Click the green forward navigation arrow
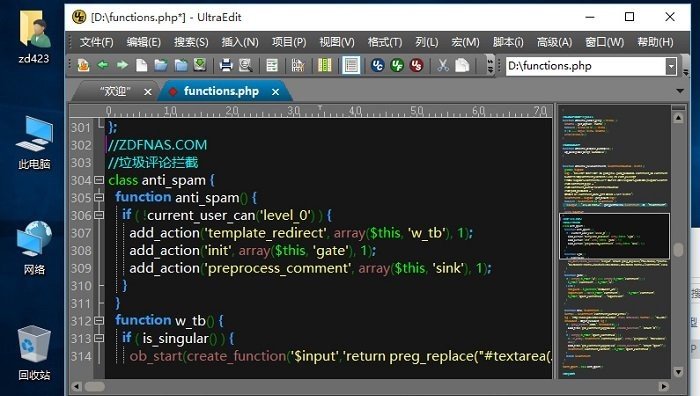The height and width of the screenshot is (396, 700). pyautogui.click(x=122, y=65)
